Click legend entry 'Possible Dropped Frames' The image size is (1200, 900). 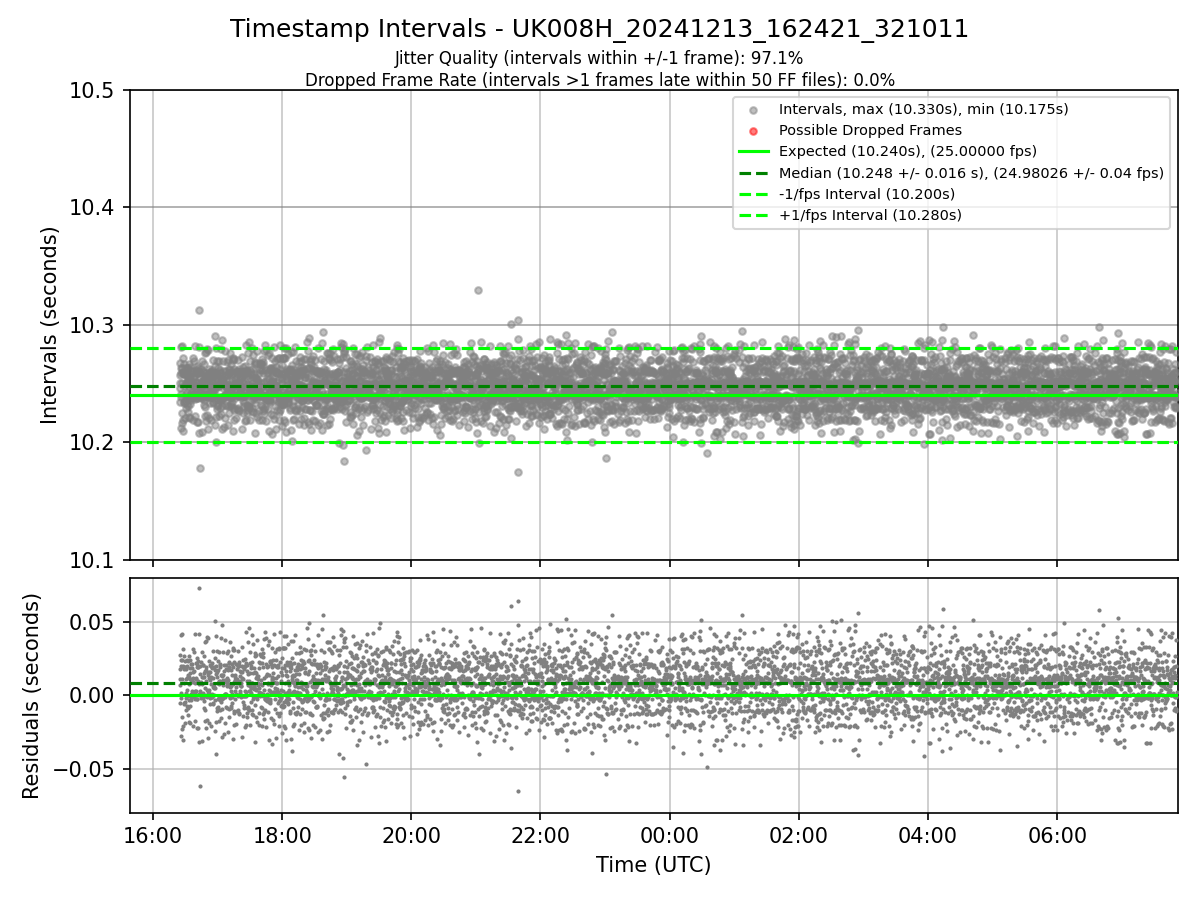[870, 130]
